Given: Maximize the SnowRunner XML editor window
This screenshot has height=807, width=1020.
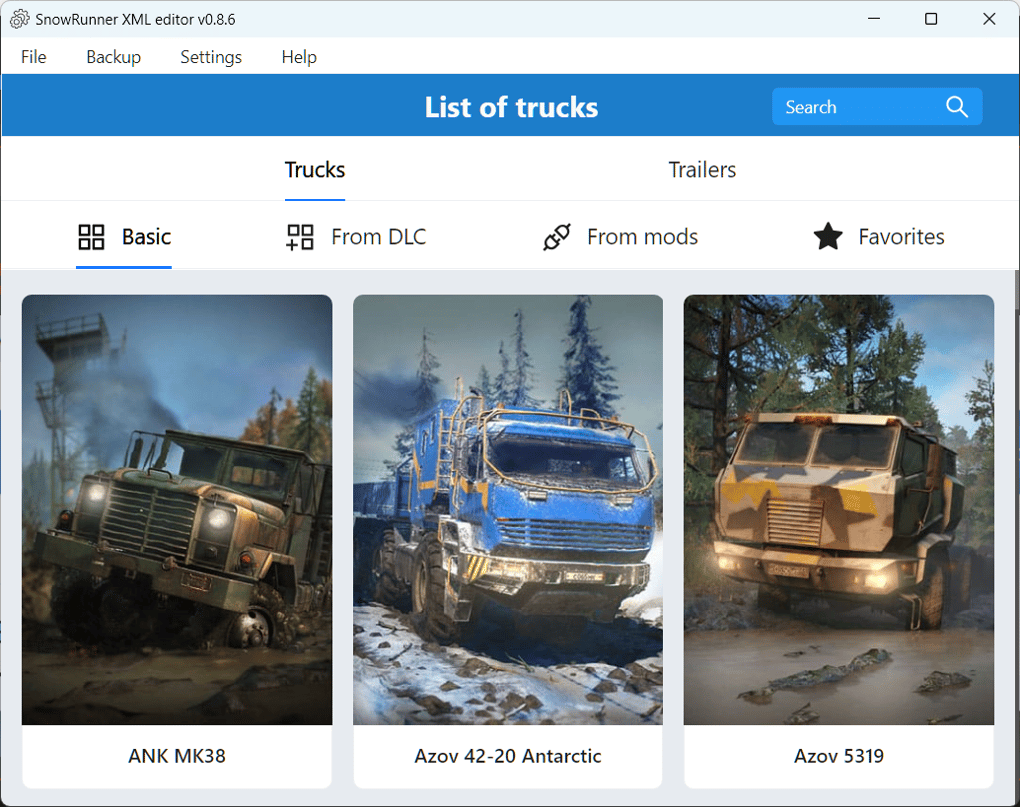Looking at the screenshot, I should 931,19.
